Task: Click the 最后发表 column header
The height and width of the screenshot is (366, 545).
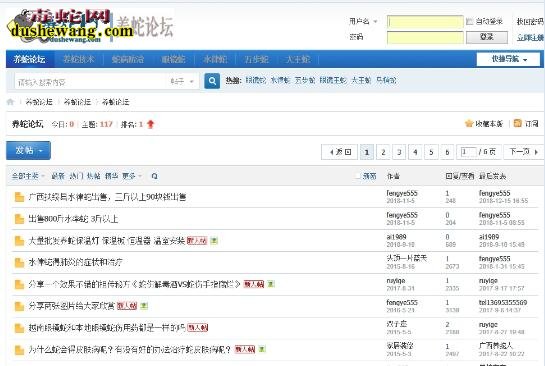Action: point(492,176)
